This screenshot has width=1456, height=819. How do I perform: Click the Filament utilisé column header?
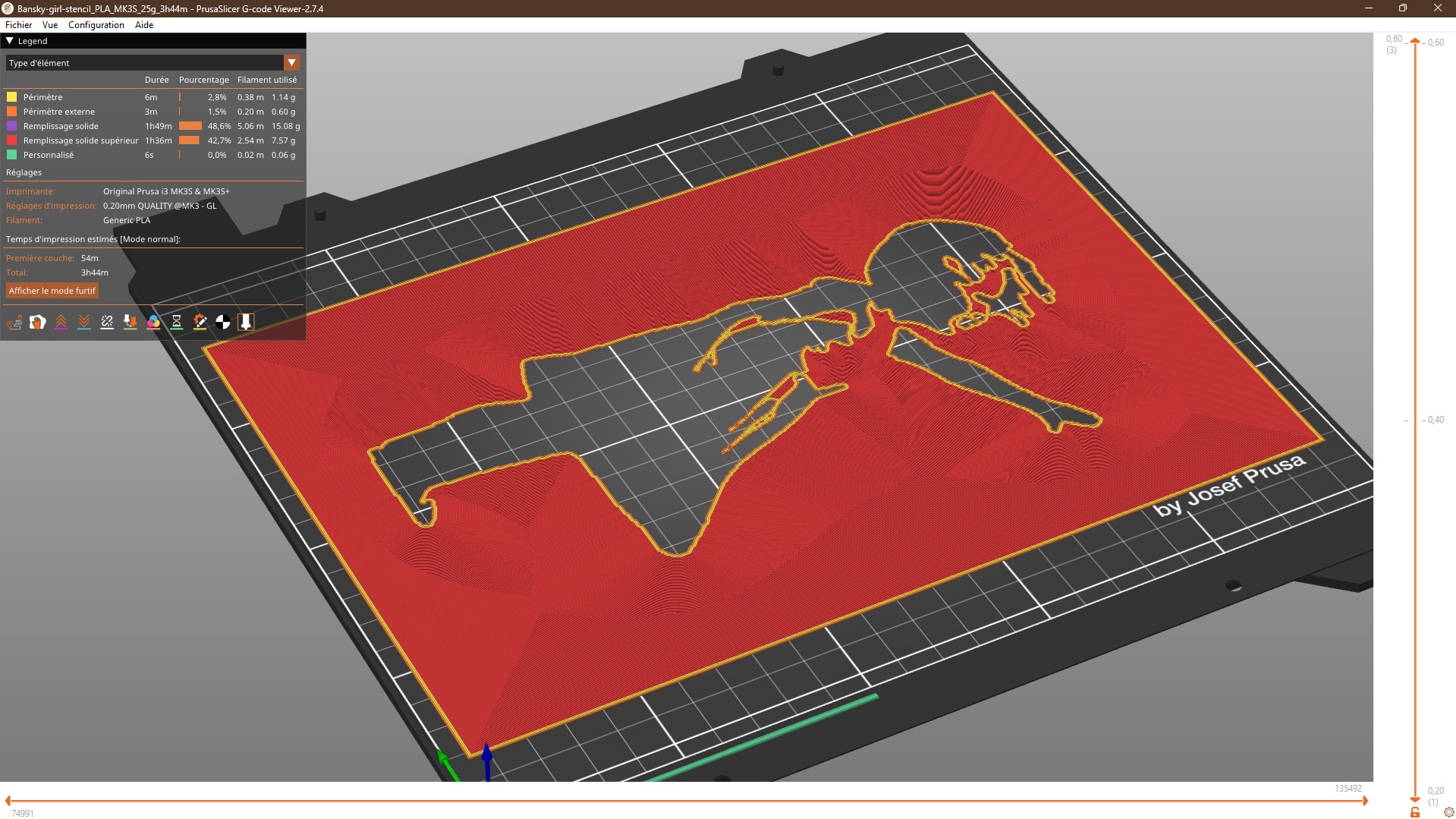tap(267, 80)
